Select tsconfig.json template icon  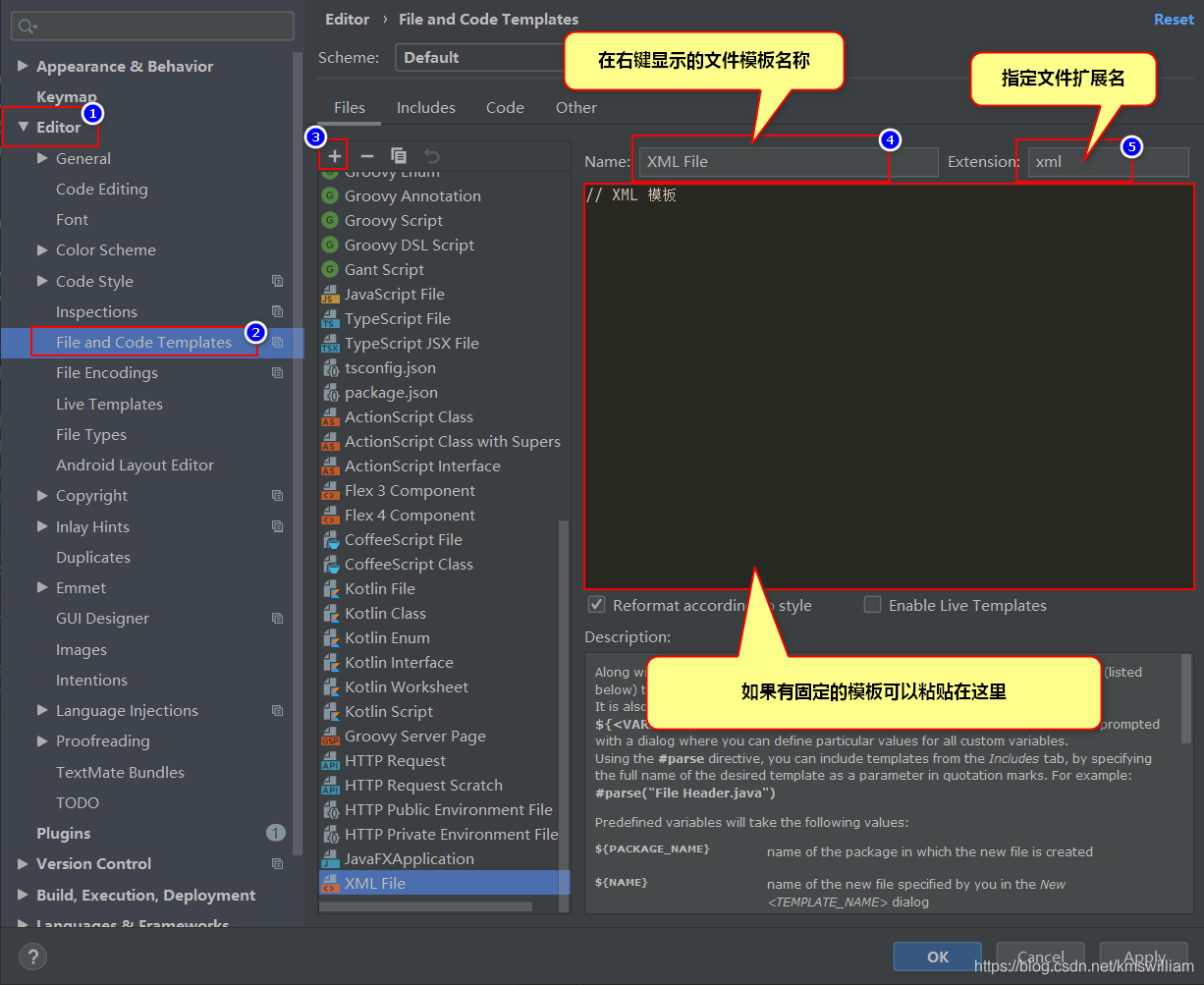[x=330, y=367]
